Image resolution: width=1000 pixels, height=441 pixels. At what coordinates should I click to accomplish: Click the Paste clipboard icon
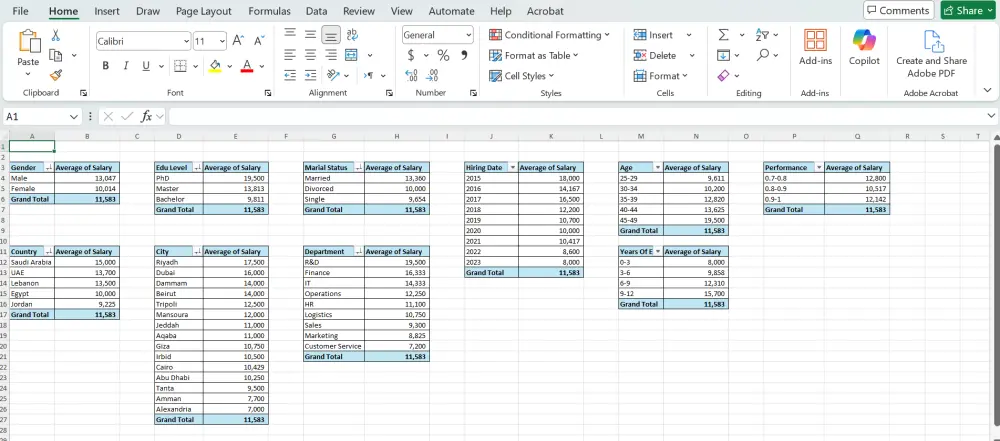(x=28, y=41)
